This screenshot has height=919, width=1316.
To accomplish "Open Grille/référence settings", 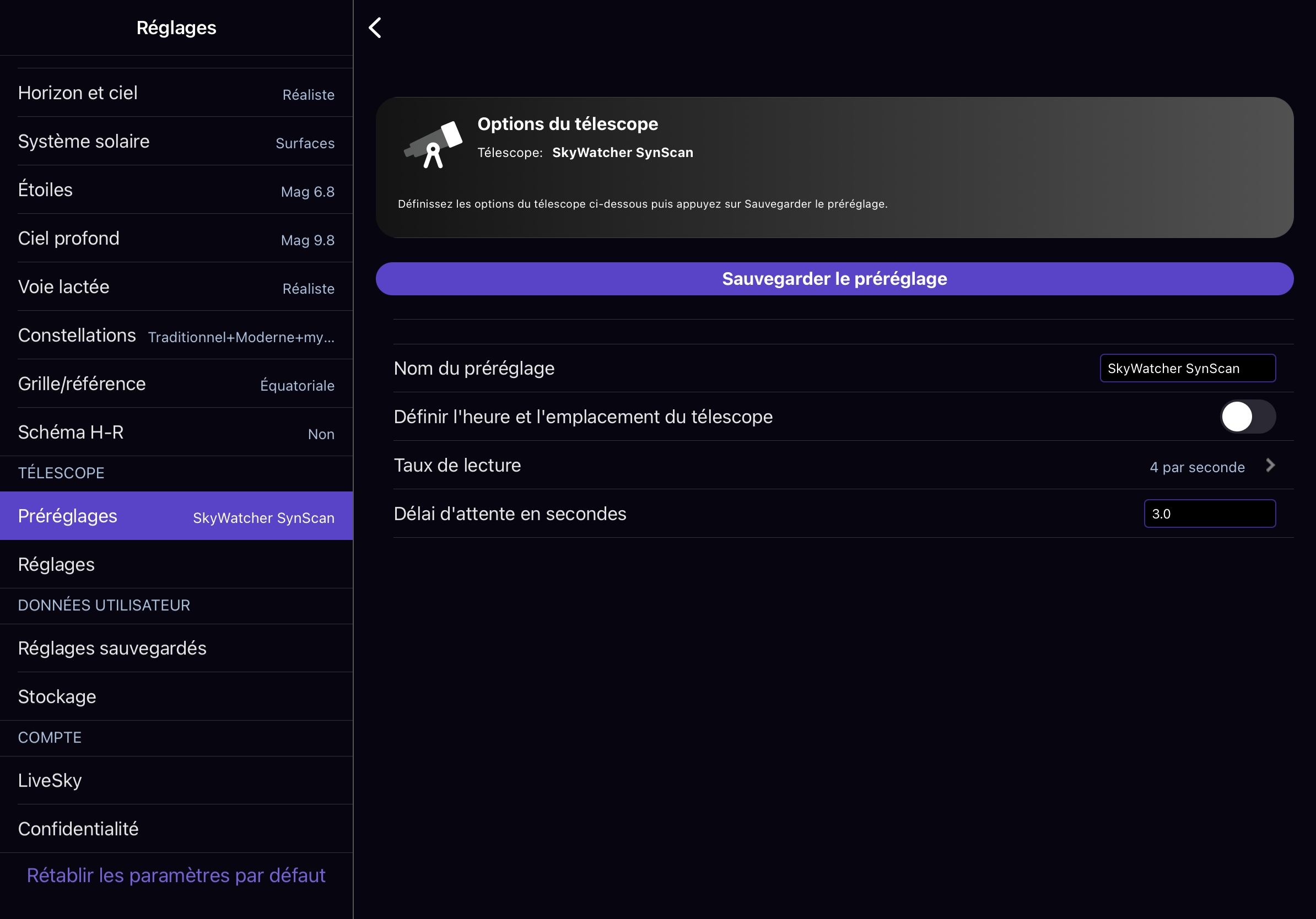I will click(176, 384).
